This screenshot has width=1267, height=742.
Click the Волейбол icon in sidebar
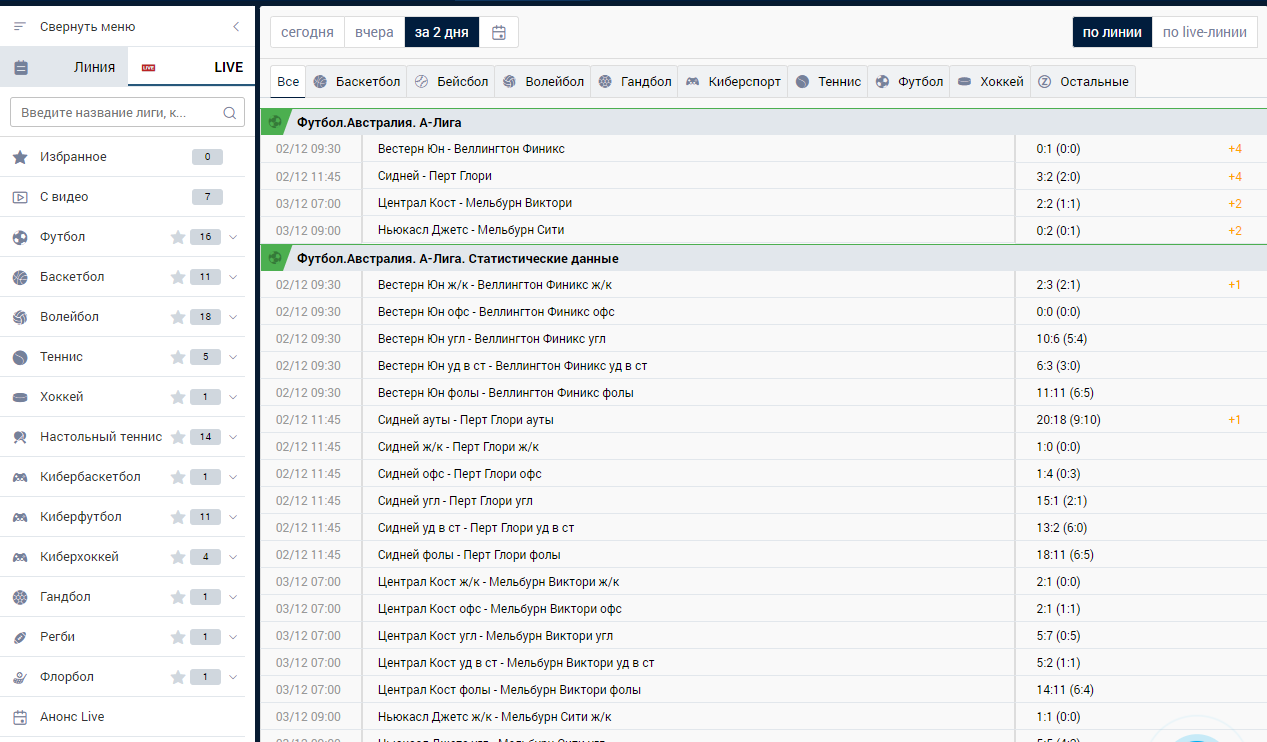point(20,317)
